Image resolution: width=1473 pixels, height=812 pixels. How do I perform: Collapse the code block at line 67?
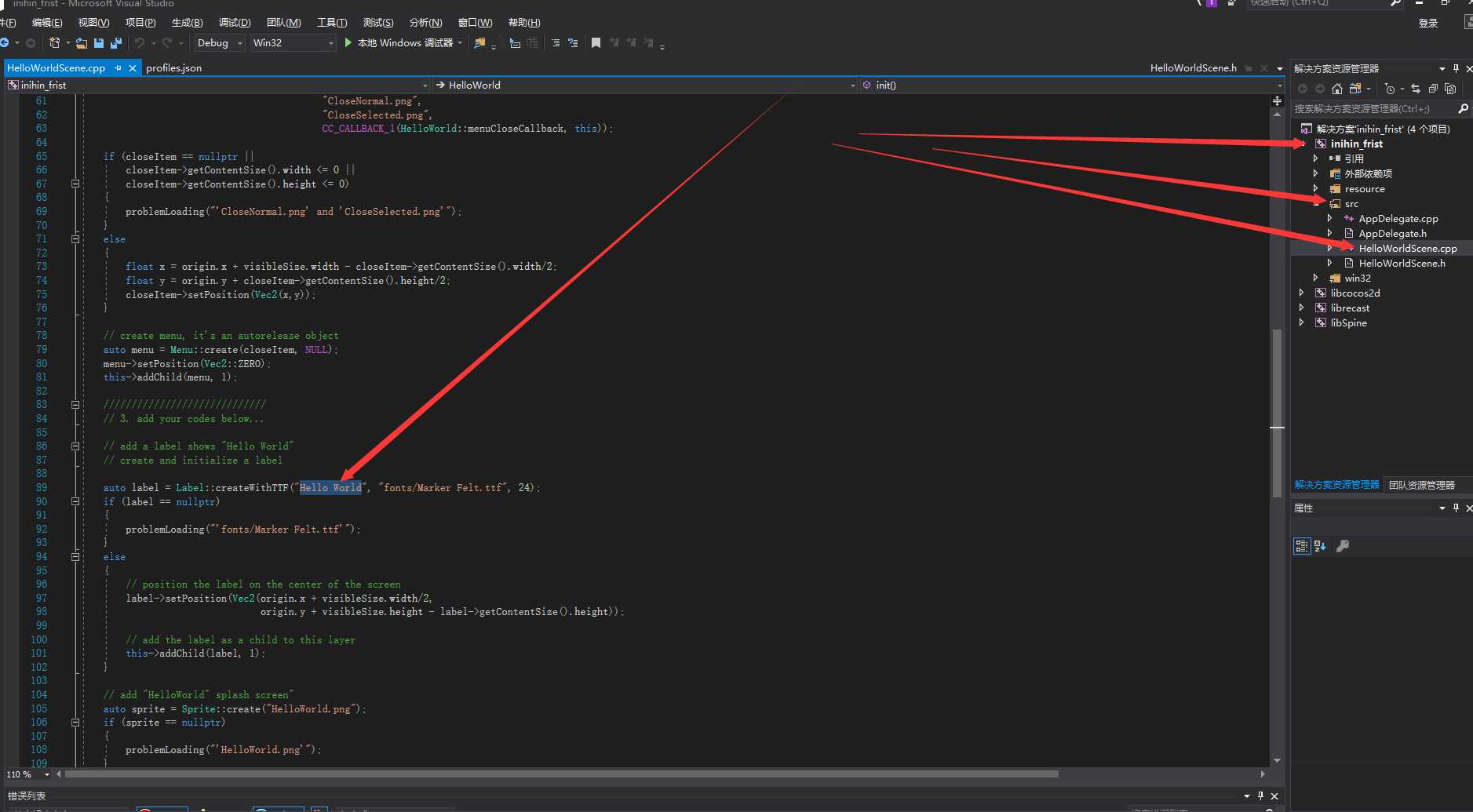click(x=75, y=184)
